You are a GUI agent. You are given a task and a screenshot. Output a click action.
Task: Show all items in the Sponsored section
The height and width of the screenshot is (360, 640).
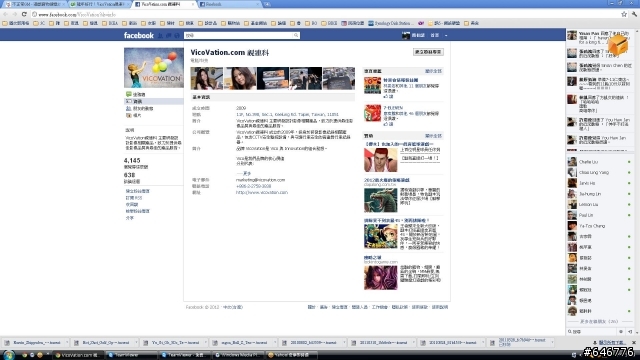(433, 136)
